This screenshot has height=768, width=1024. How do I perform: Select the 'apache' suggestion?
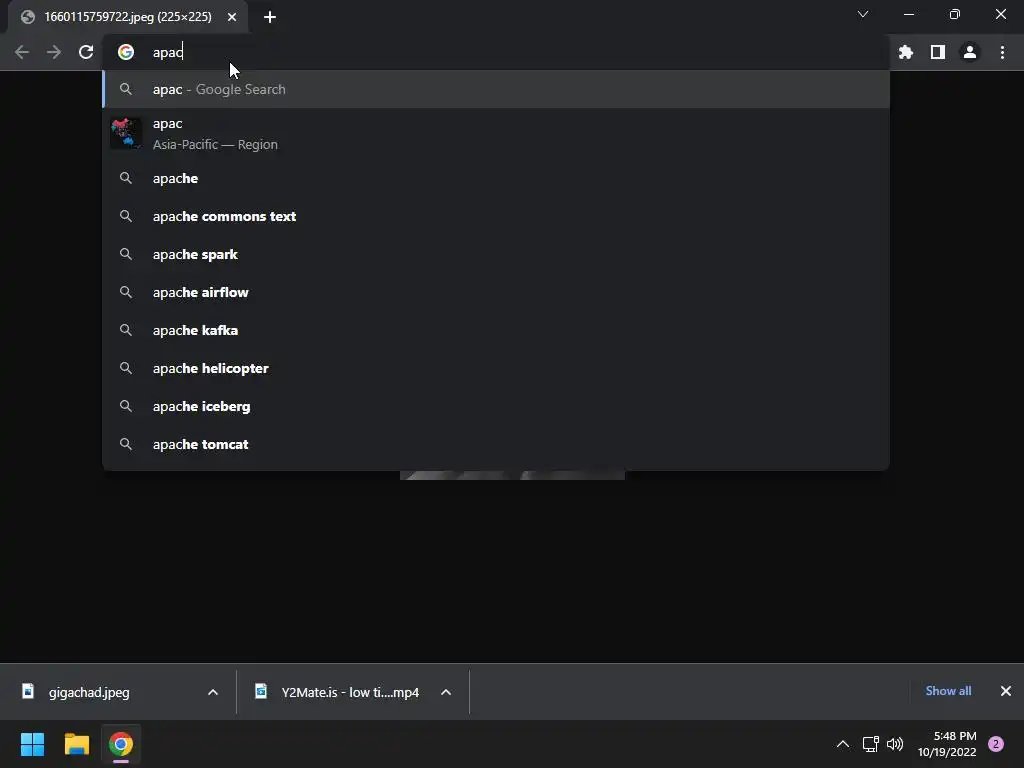(x=496, y=178)
